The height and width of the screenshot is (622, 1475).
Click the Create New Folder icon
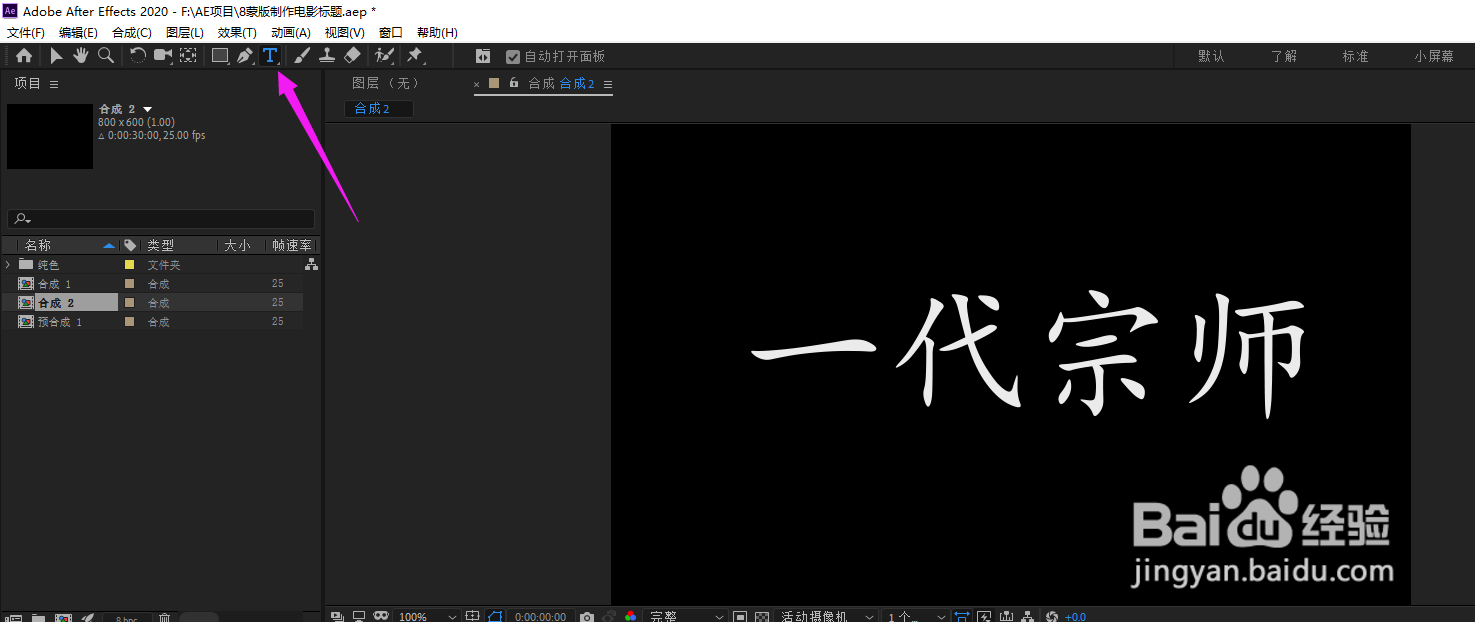coord(38,618)
